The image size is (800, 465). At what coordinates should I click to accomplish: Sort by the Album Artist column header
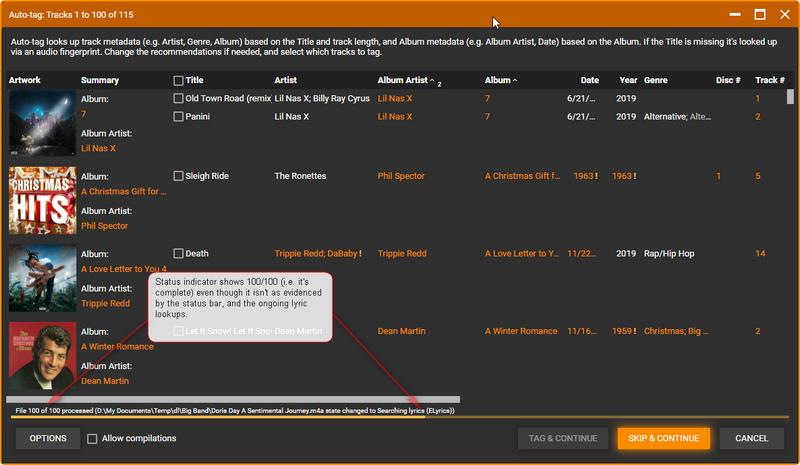pos(404,80)
